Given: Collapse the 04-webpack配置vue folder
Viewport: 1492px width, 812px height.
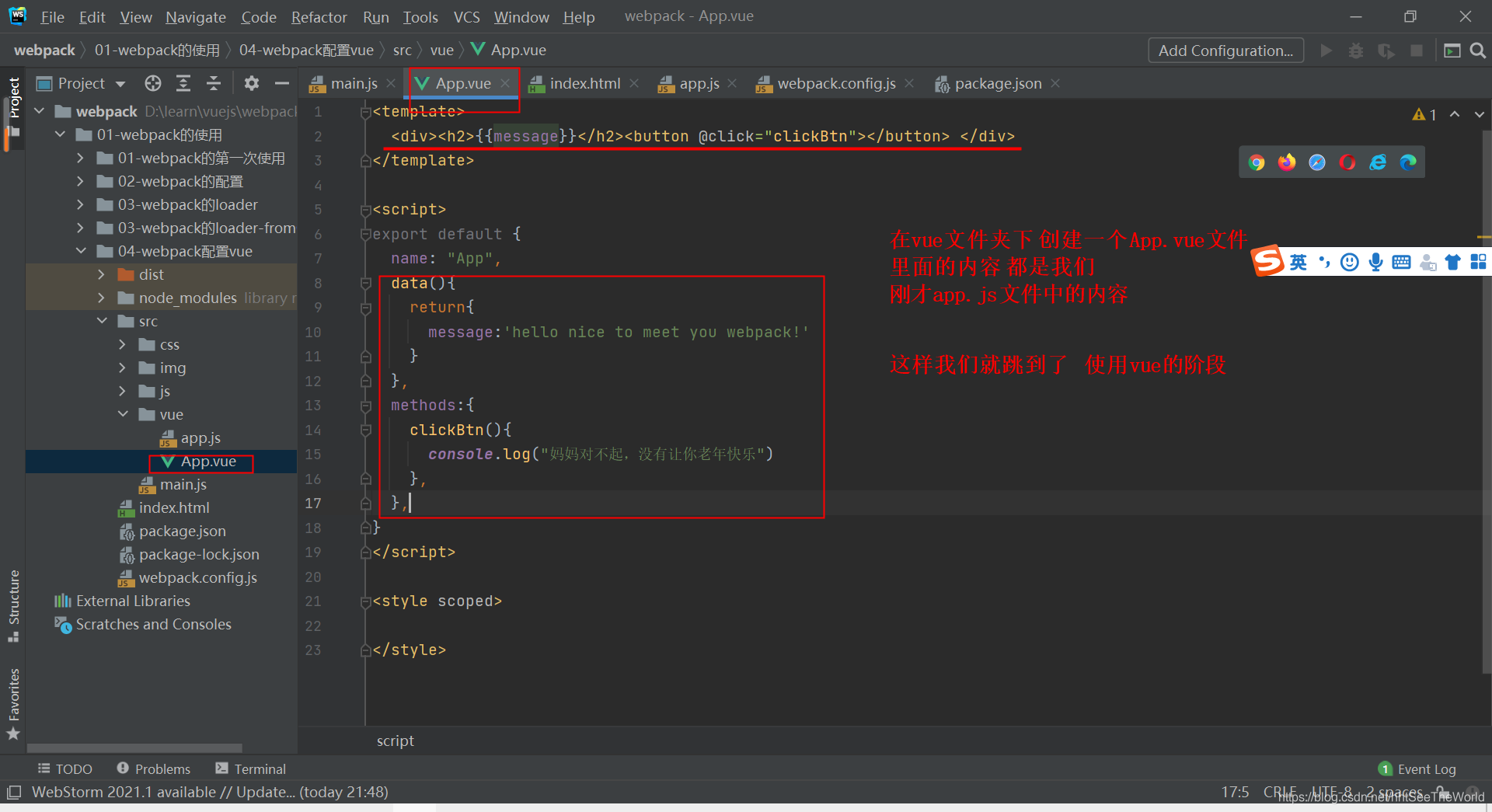Looking at the screenshot, I should click(x=81, y=251).
